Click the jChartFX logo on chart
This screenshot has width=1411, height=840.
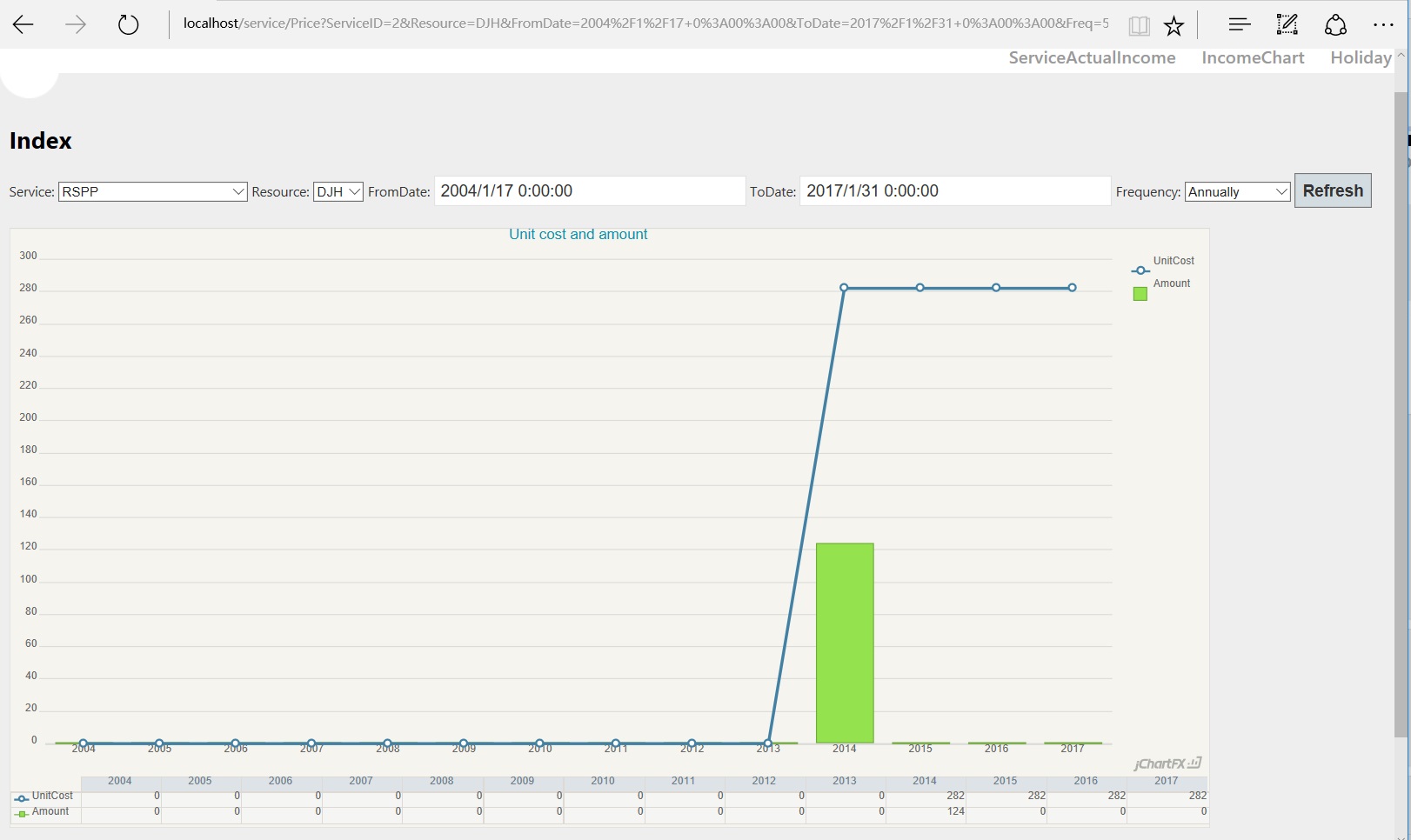pos(1167,763)
